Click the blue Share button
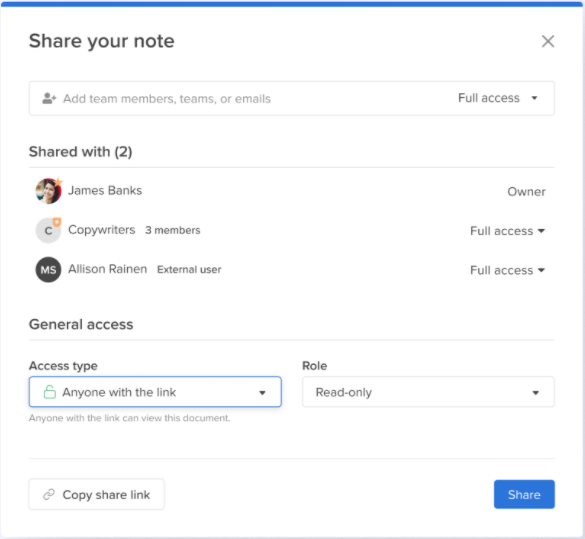 coord(524,494)
